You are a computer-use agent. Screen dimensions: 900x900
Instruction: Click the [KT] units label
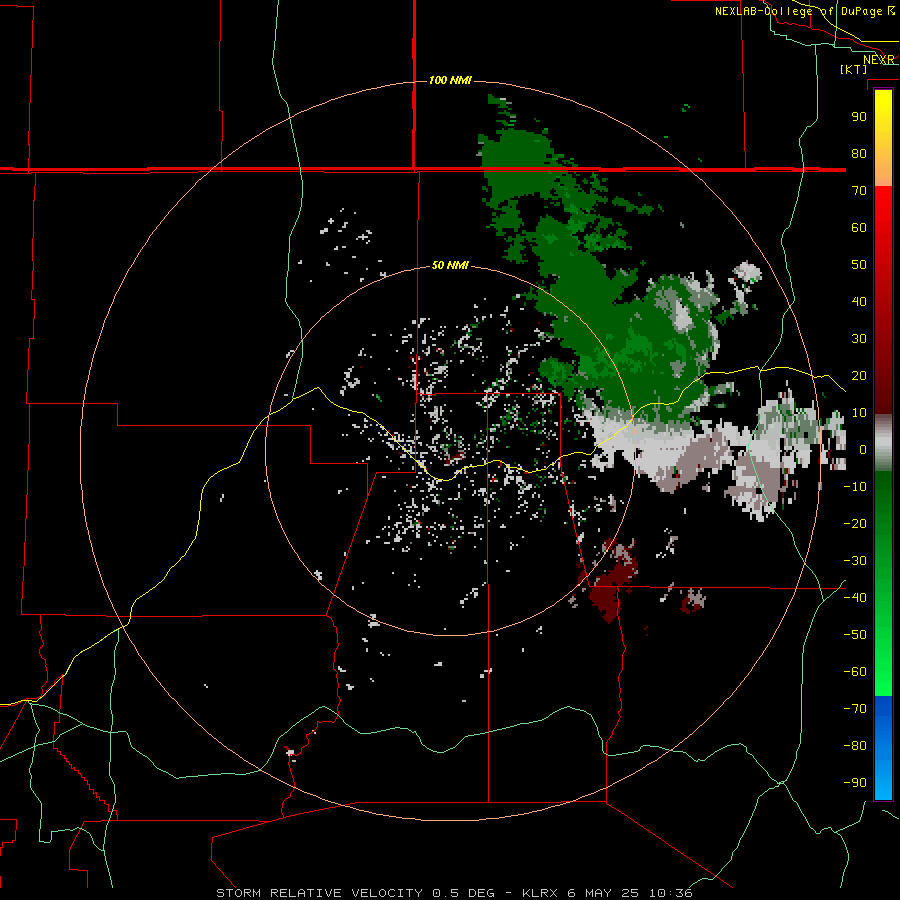pyautogui.click(x=854, y=69)
